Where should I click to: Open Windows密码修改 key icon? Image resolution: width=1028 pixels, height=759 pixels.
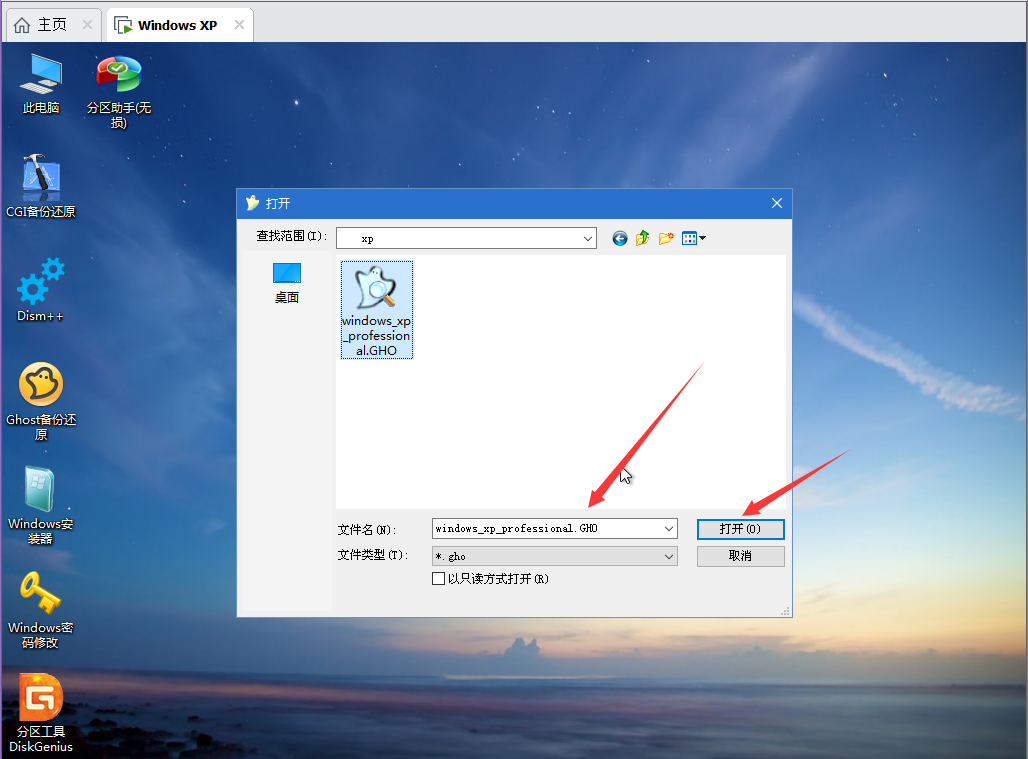click(41, 610)
